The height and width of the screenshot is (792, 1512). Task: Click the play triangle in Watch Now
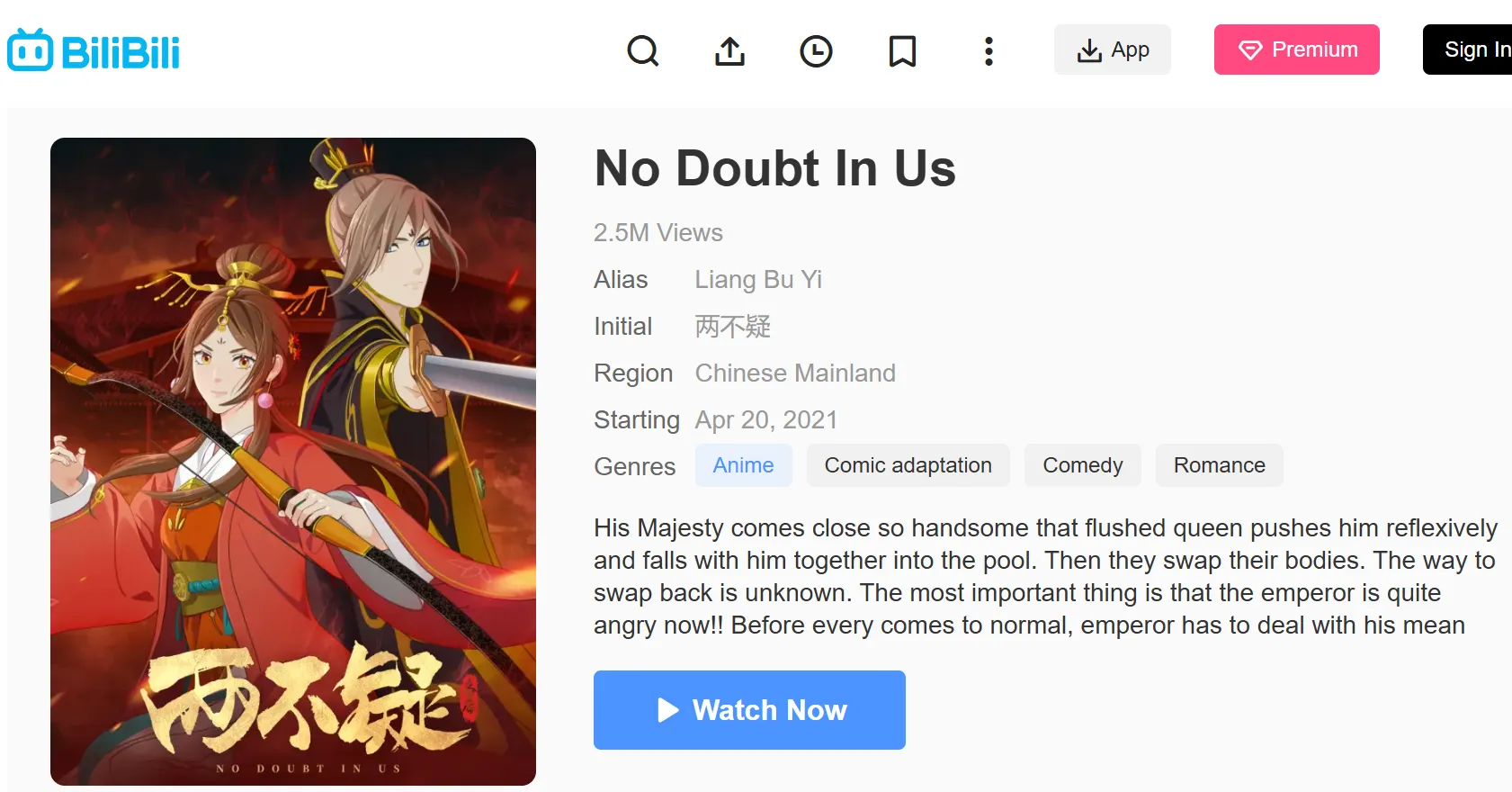coord(667,710)
